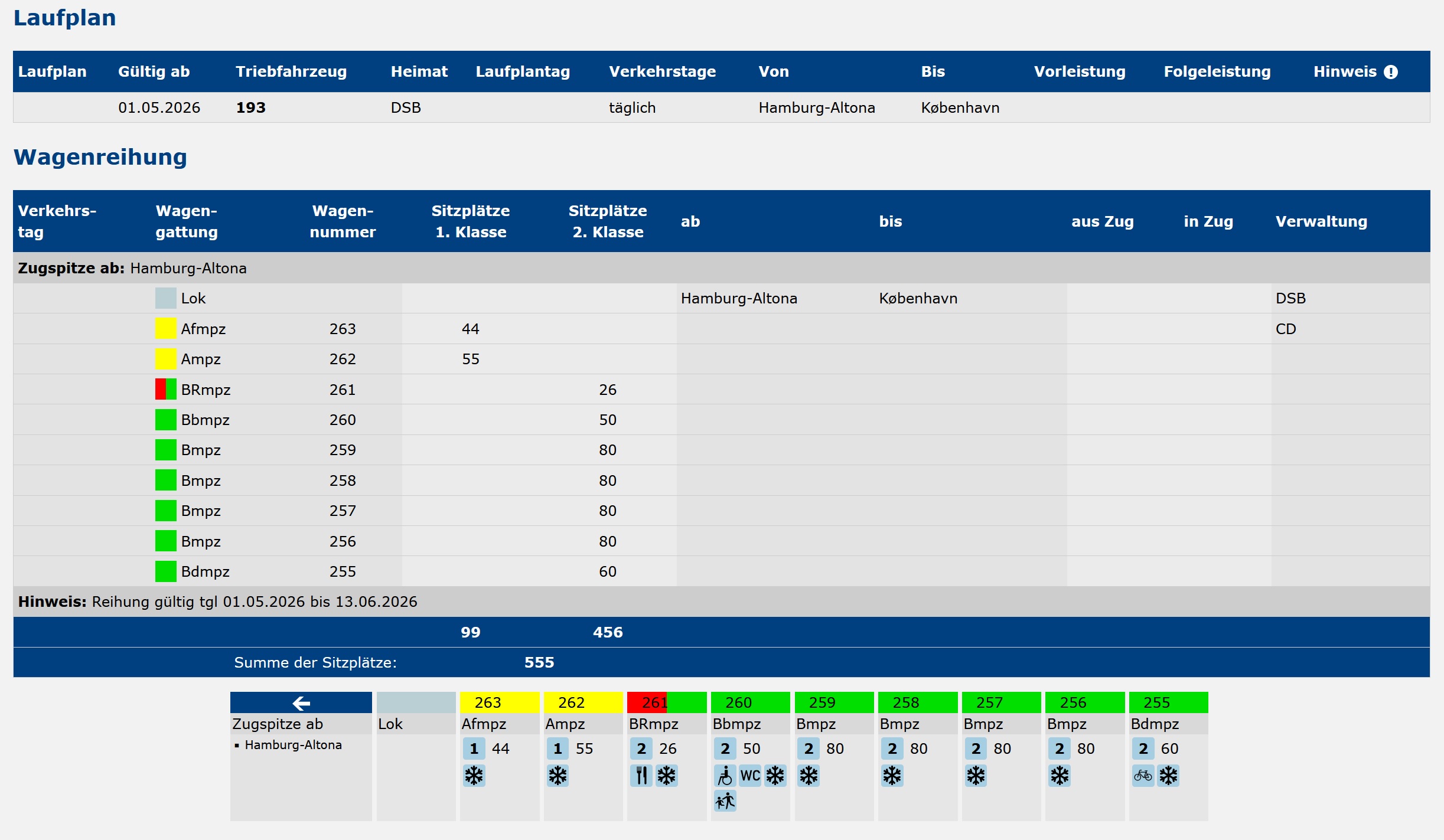Click the green swatch beside Bdmpz row
The height and width of the screenshot is (840, 1444).
pyautogui.click(x=166, y=571)
